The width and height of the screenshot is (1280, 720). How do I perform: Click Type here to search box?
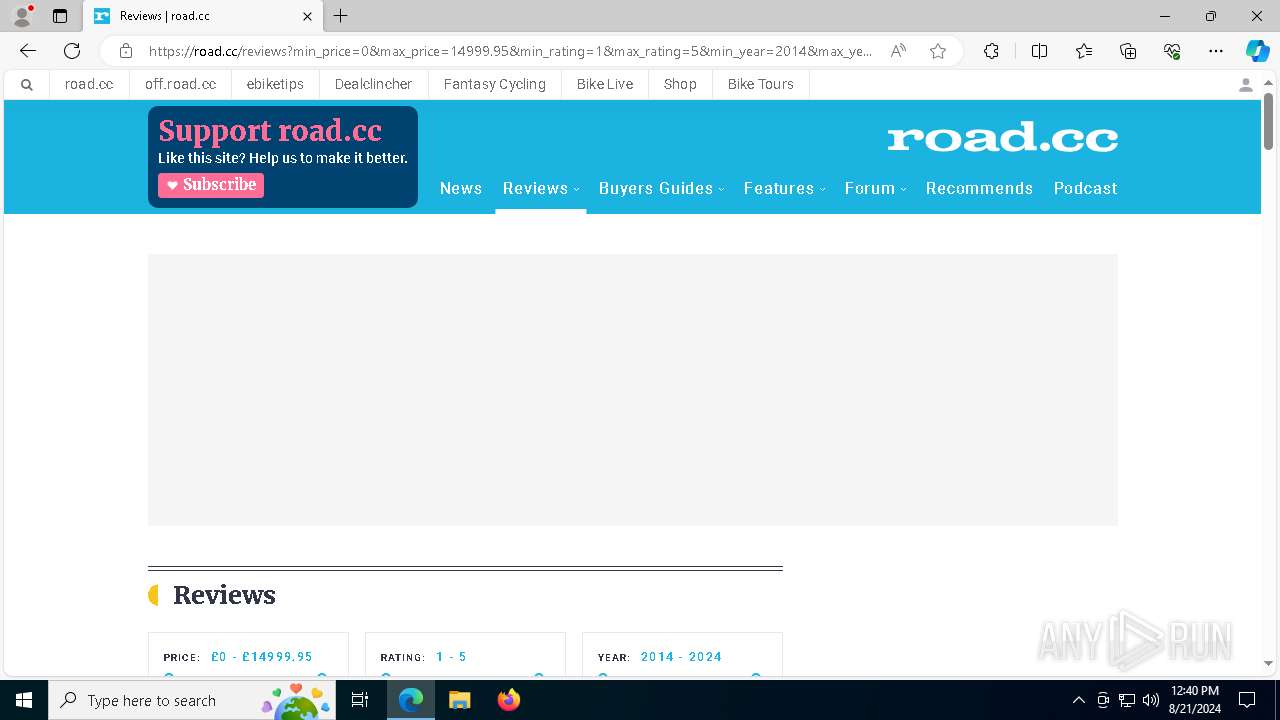[x=190, y=700]
